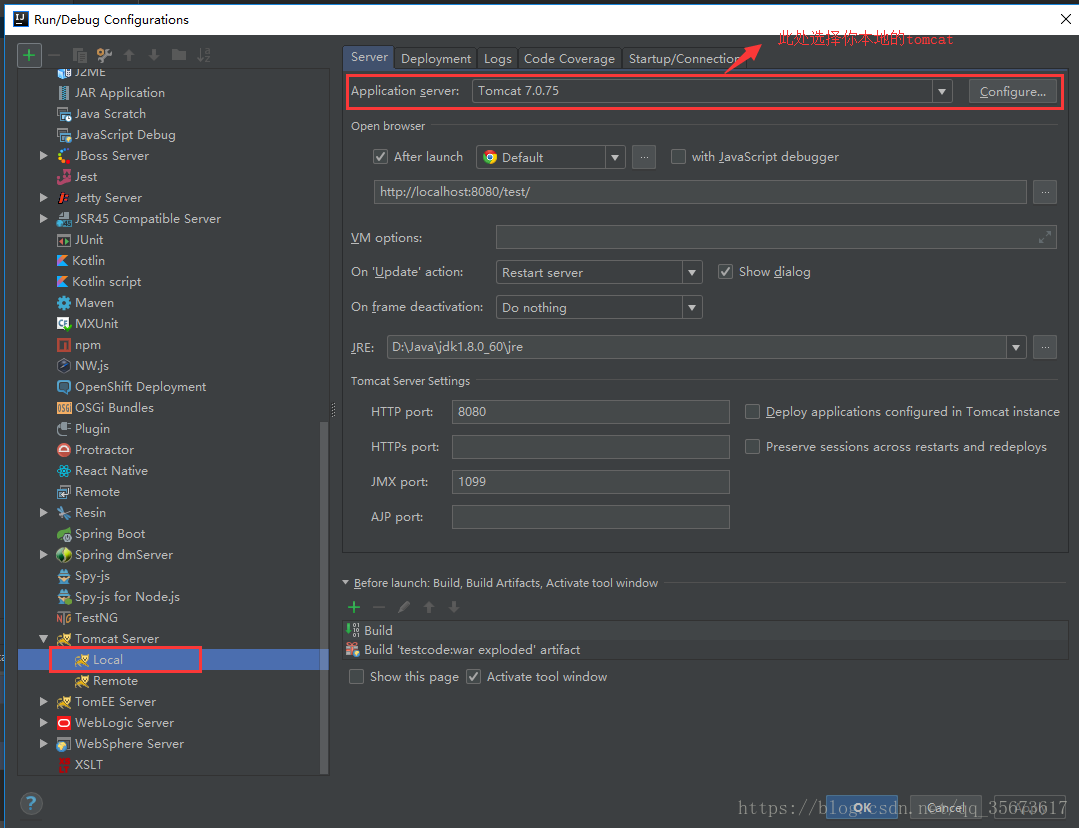
Task: Toggle Activate tool window checkbox
Action: click(x=473, y=677)
